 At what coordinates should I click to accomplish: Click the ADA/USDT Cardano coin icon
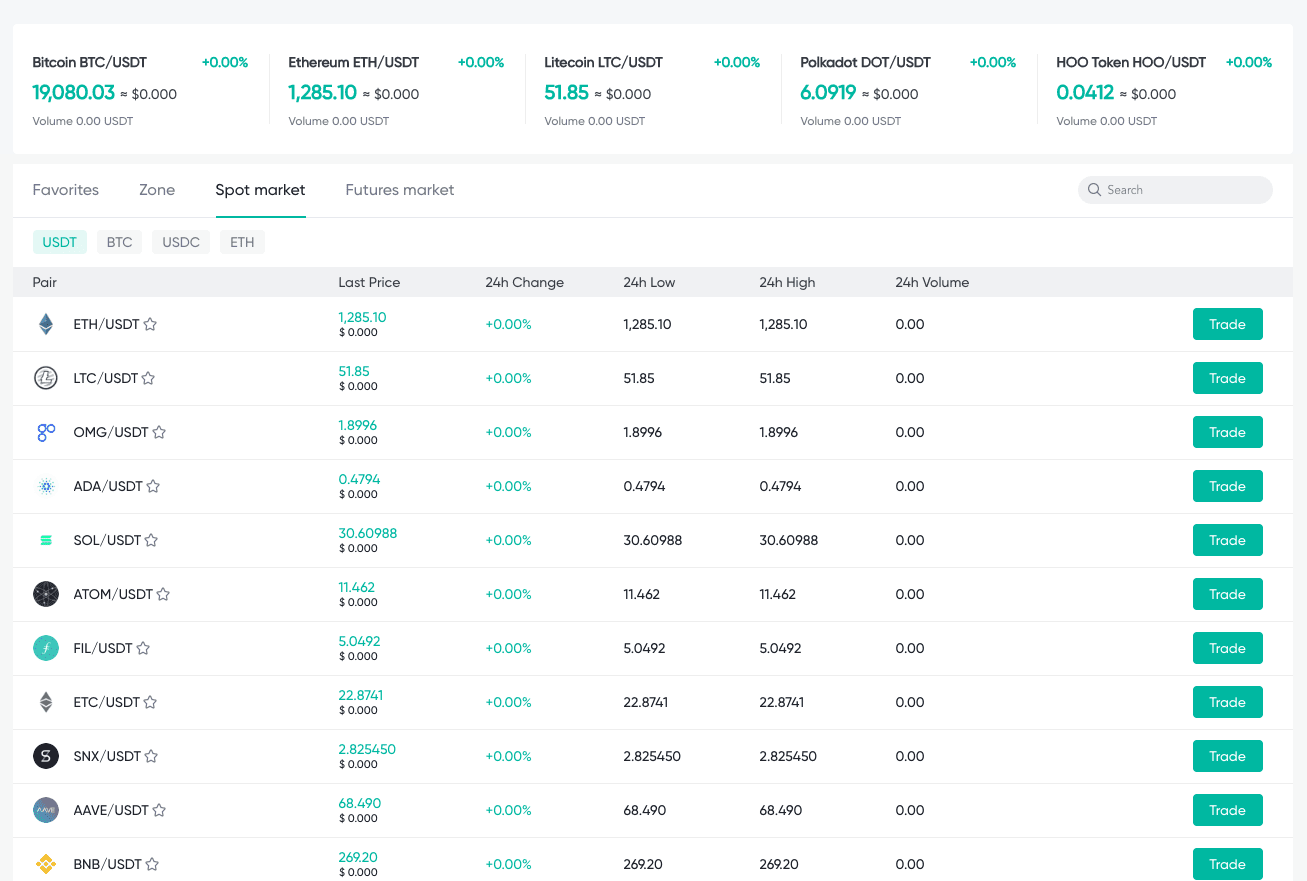(46, 486)
